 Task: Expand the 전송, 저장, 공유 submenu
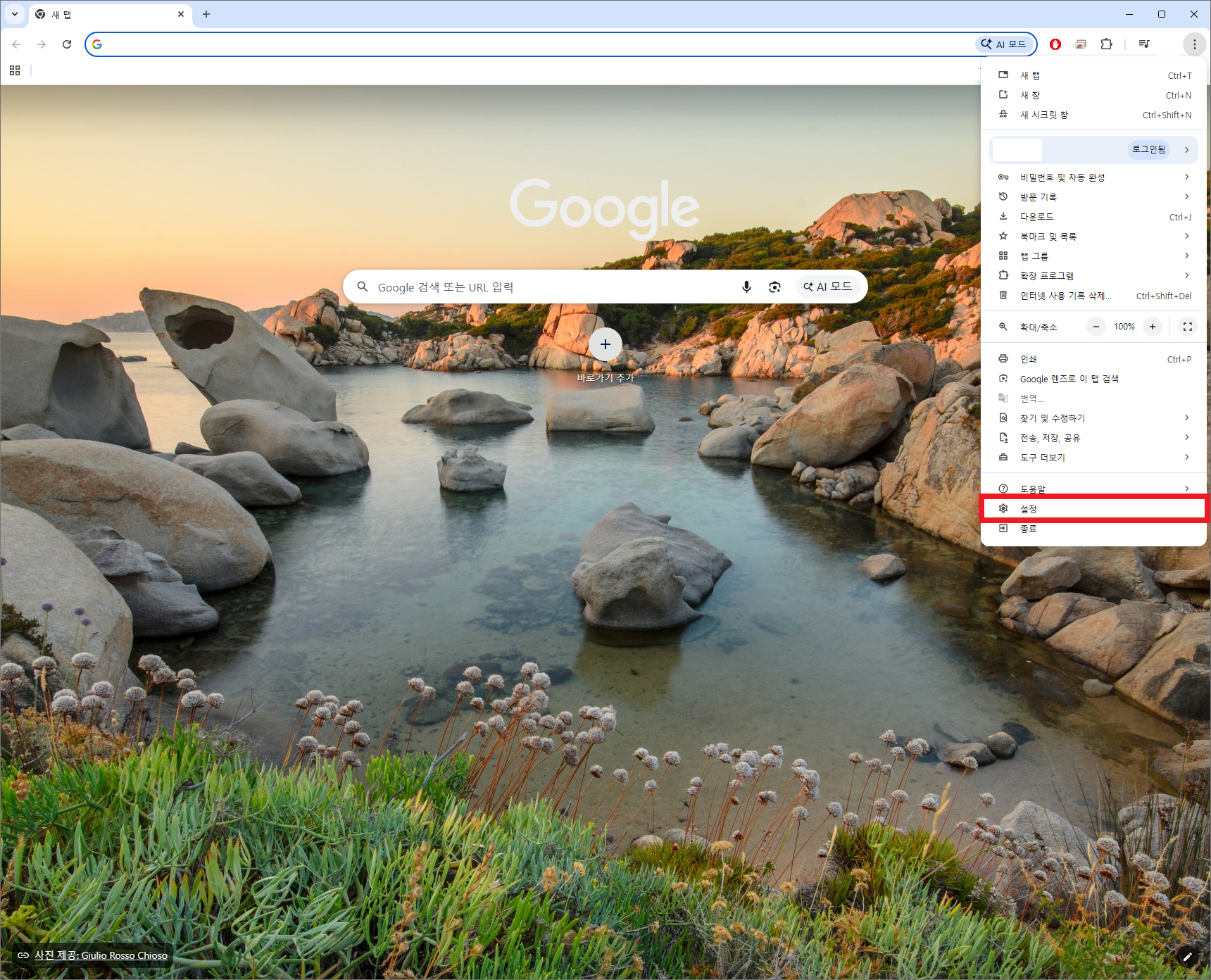[x=1094, y=438]
